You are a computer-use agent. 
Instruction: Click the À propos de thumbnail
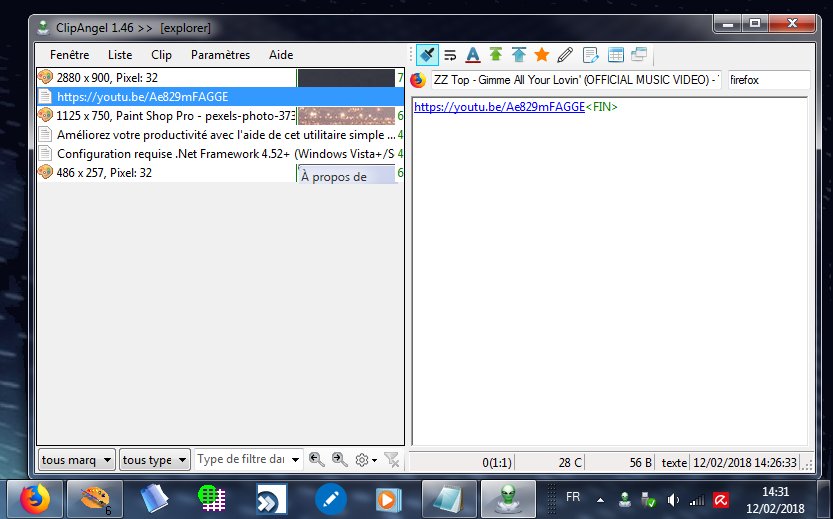(346, 173)
